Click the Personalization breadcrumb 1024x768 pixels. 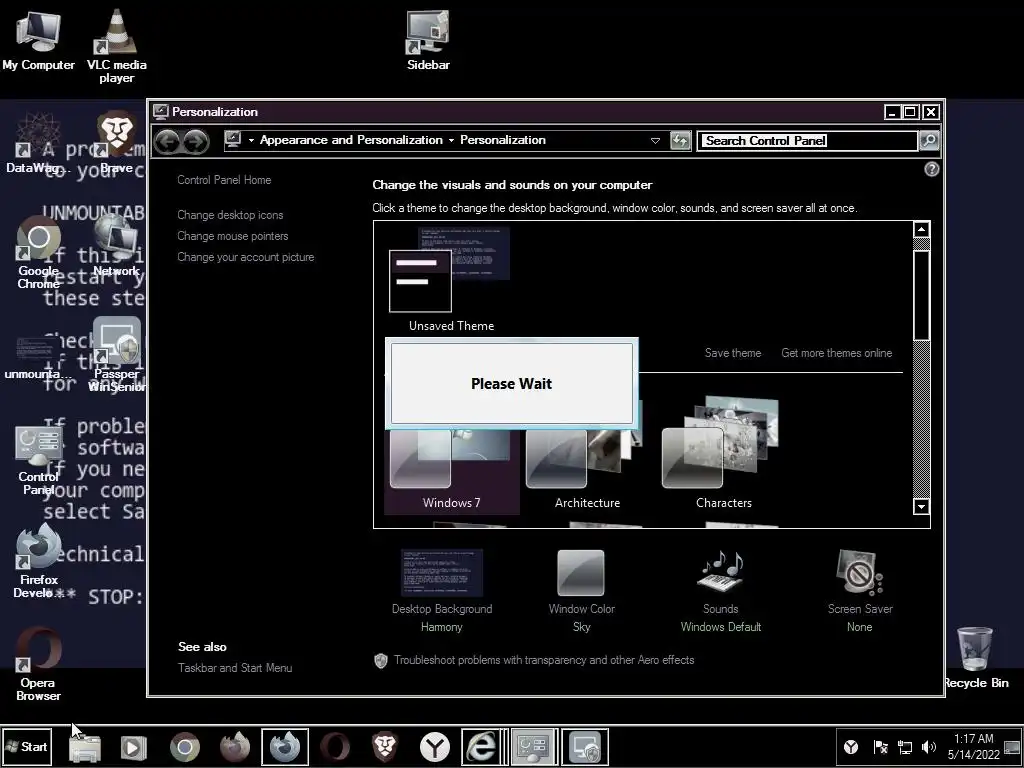[503, 140]
